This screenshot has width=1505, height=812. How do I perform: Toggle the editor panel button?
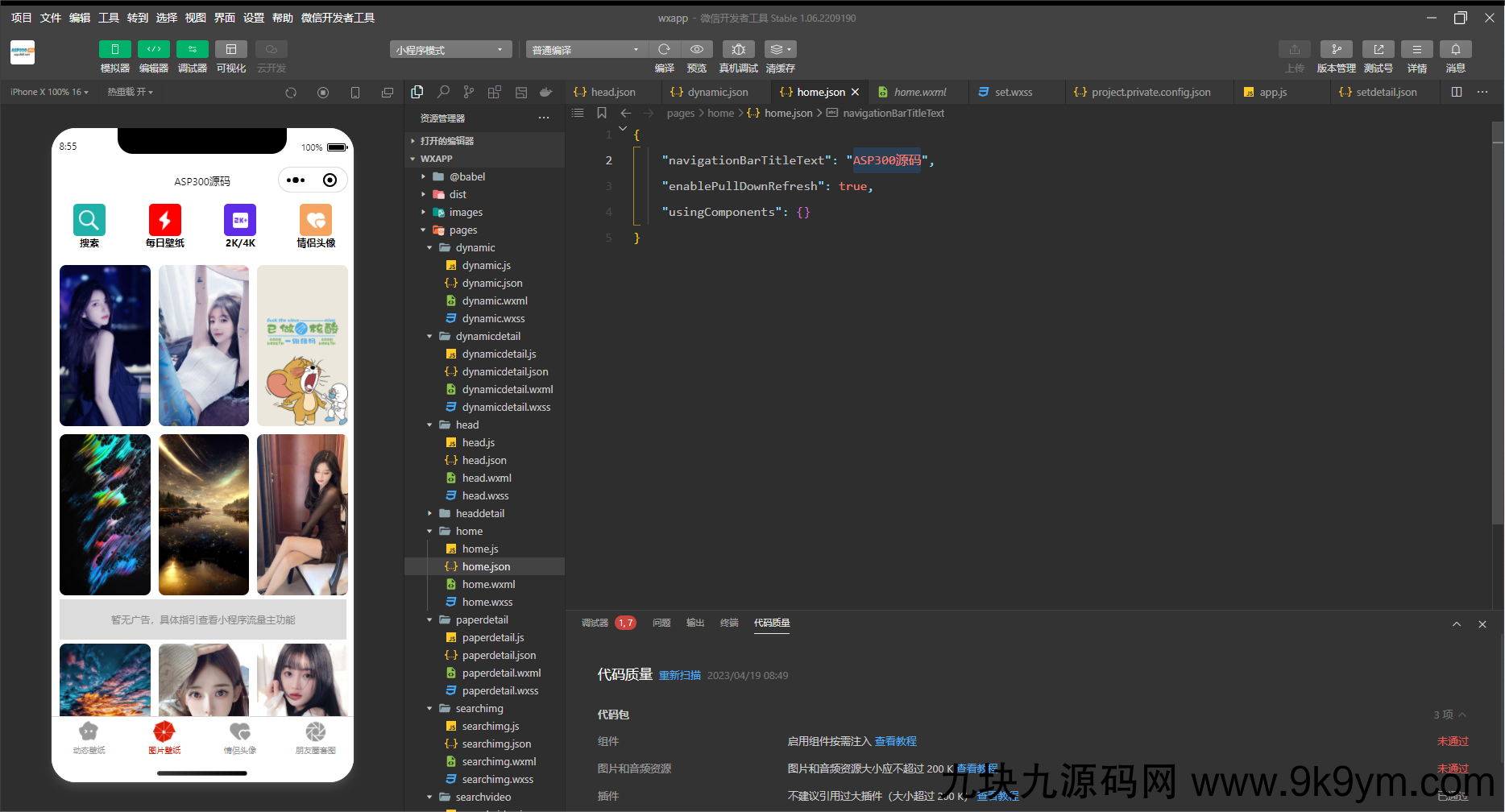pyautogui.click(x=153, y=50)
